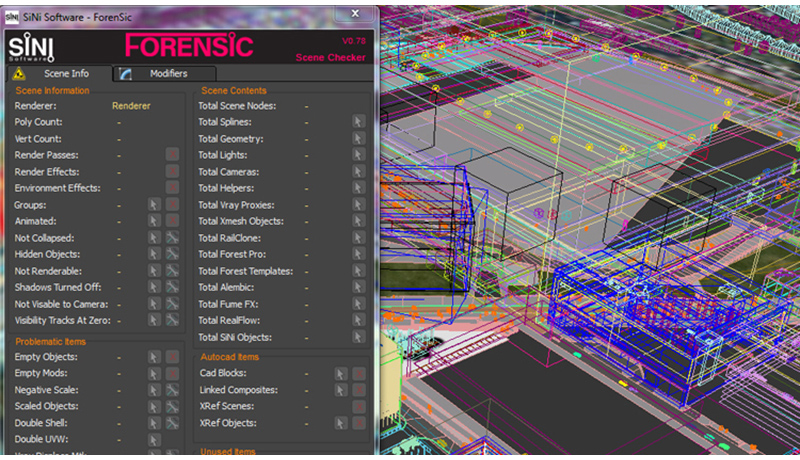Click the red X icon for Empty Objects
This screenshot has height=460, width=800.
point(172,357)
